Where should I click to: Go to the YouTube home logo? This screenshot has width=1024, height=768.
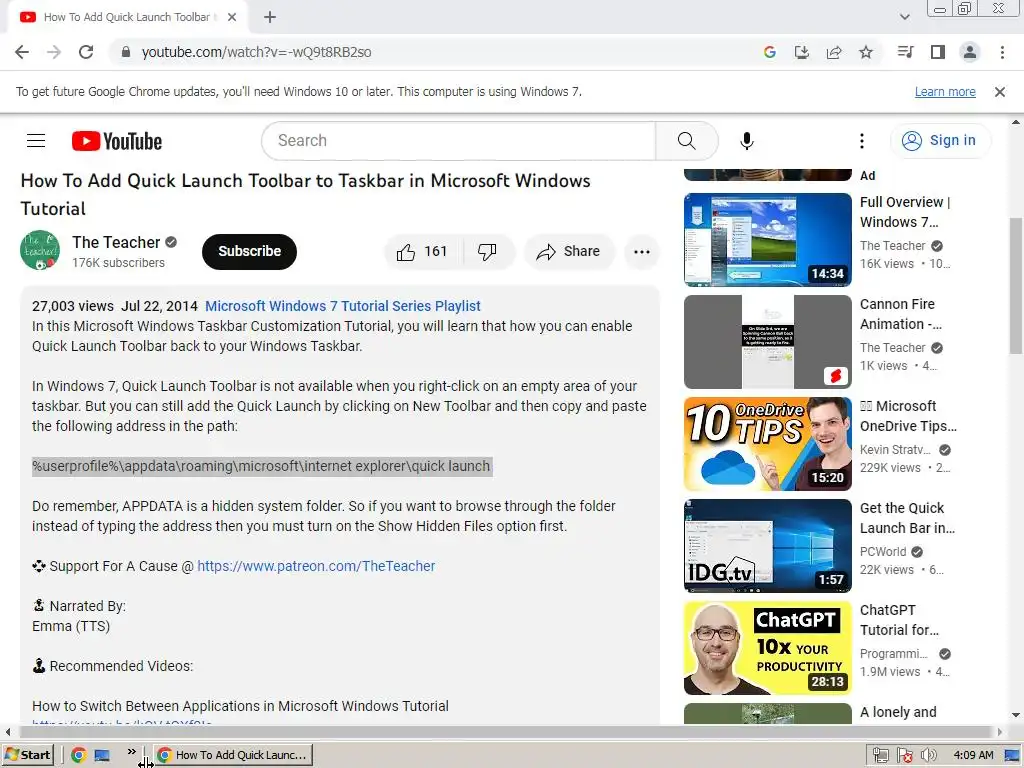[117, 141]
